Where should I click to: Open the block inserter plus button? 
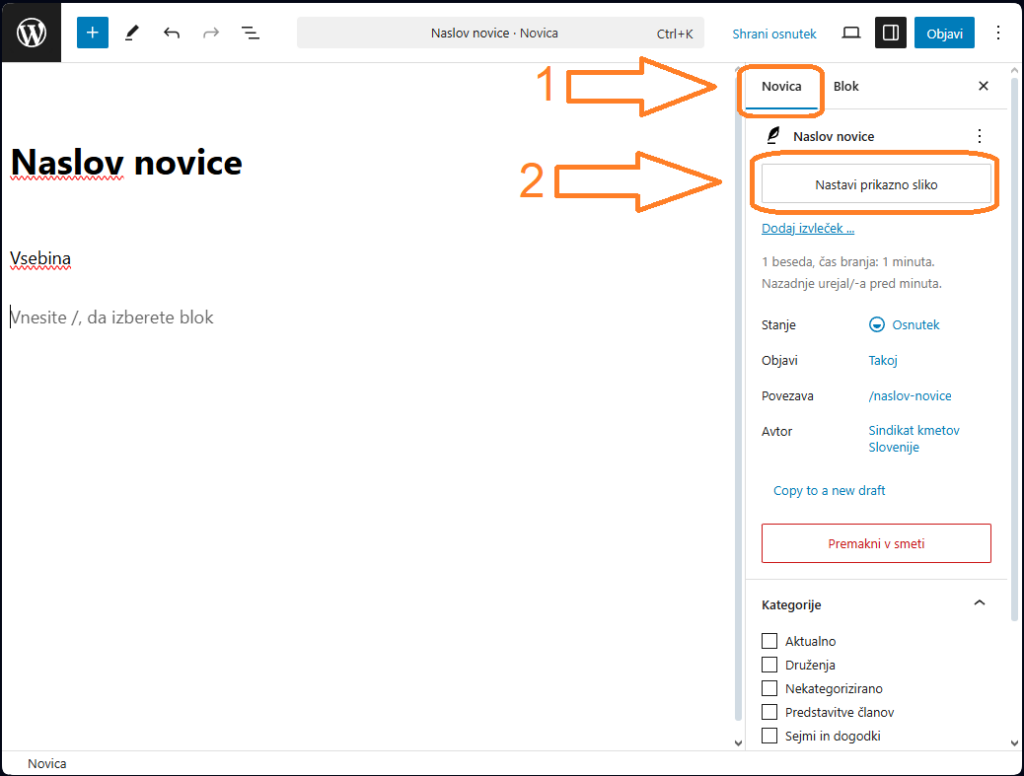click(x=92, y=33)
